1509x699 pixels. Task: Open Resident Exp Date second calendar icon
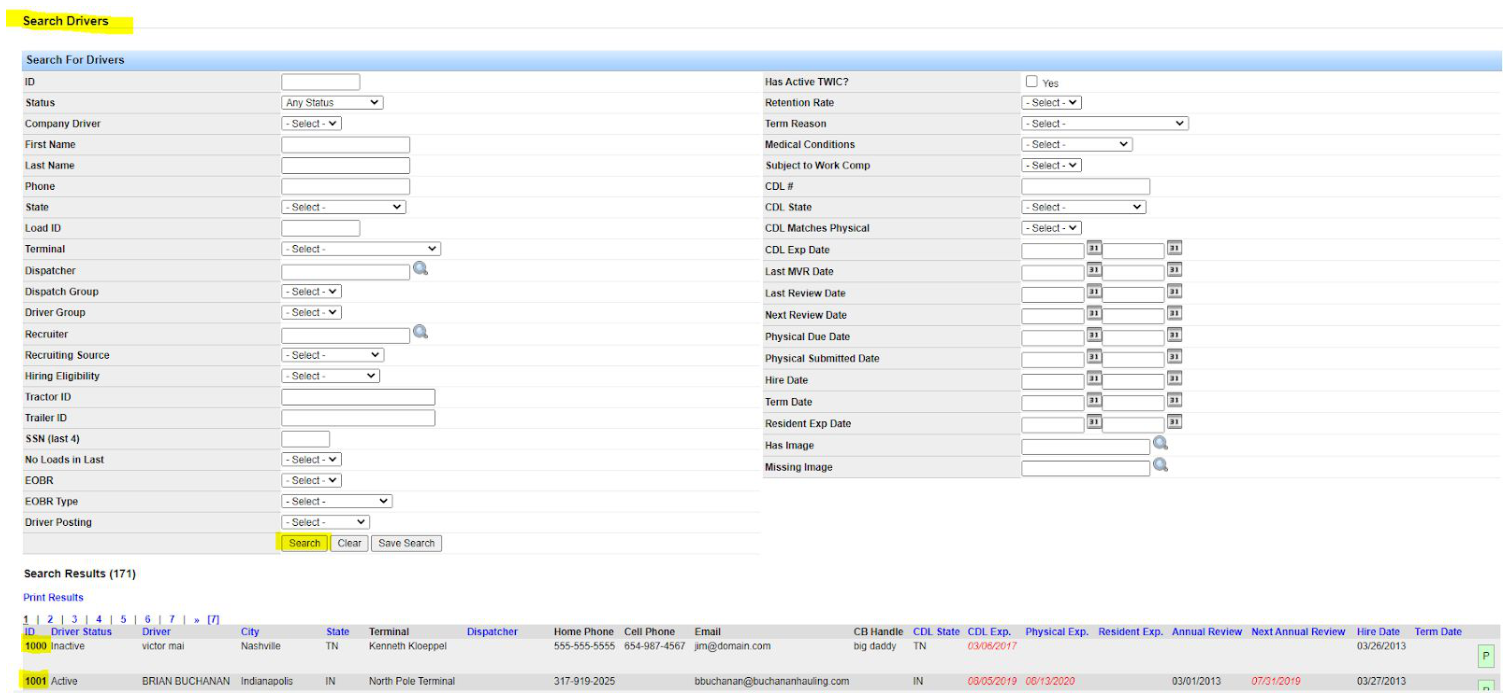pyautogui.click(x=1175, y=422)
